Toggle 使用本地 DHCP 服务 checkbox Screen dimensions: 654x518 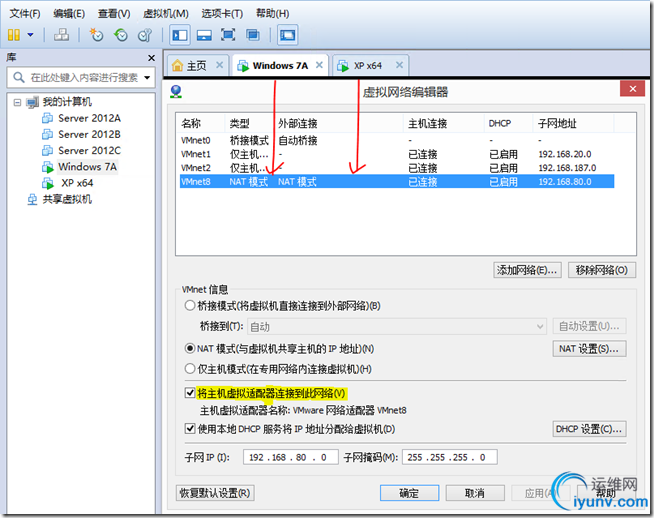click(x=190, y=429)
